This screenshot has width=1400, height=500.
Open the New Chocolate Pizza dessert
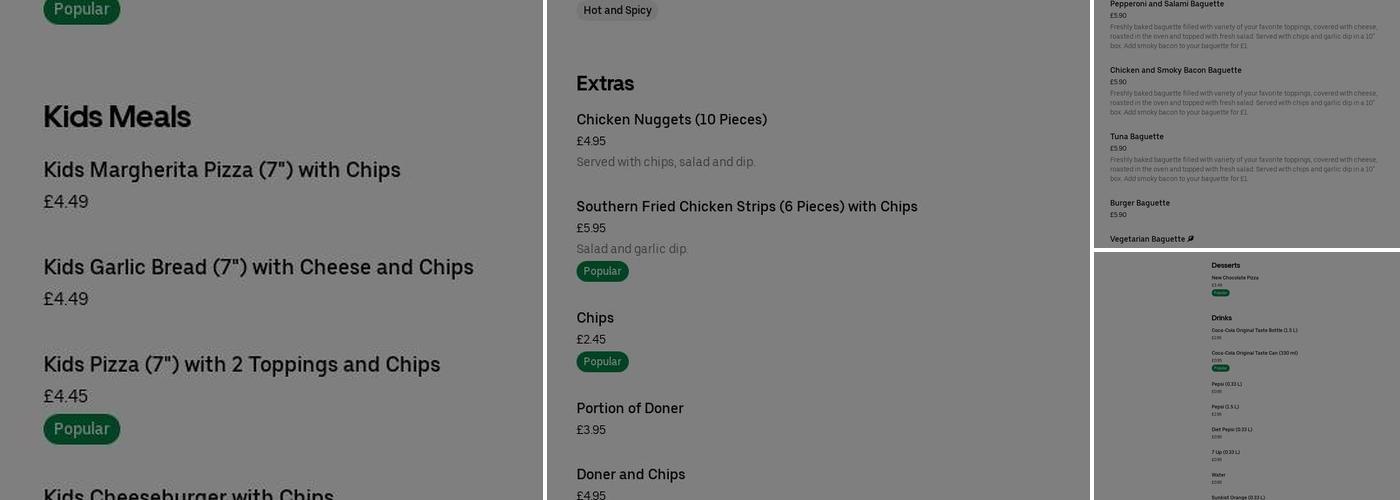[1235, 278]
